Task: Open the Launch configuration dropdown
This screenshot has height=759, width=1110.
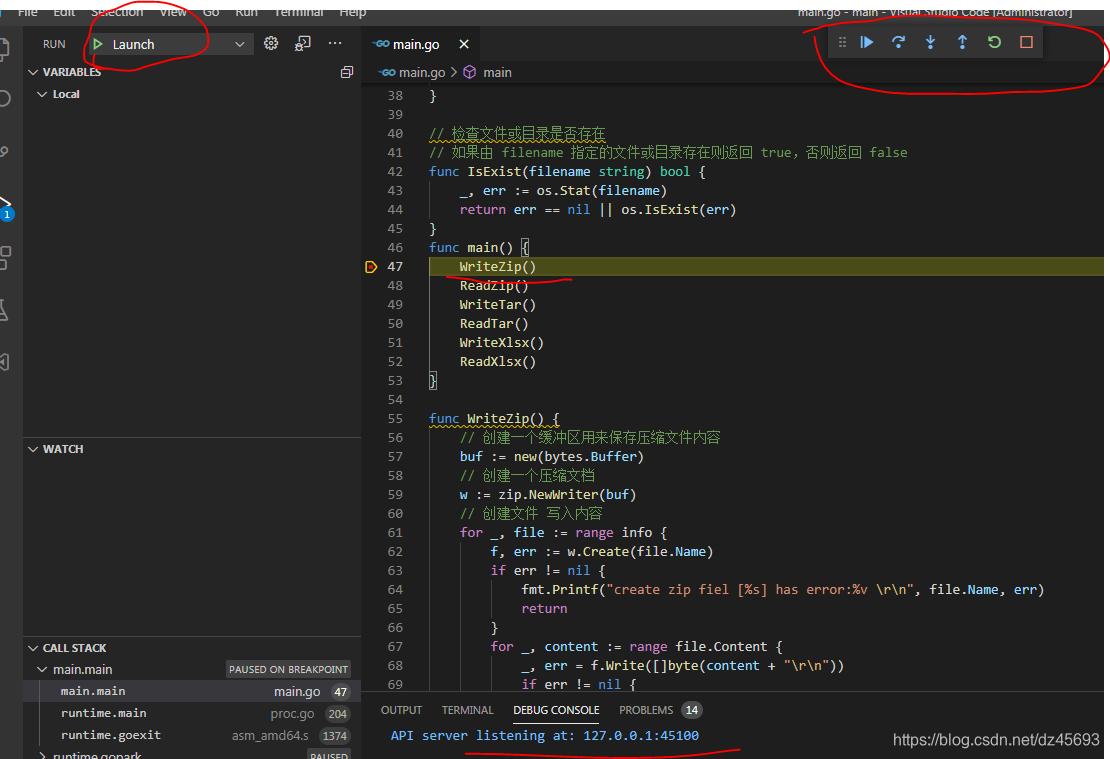Action: 238,43
